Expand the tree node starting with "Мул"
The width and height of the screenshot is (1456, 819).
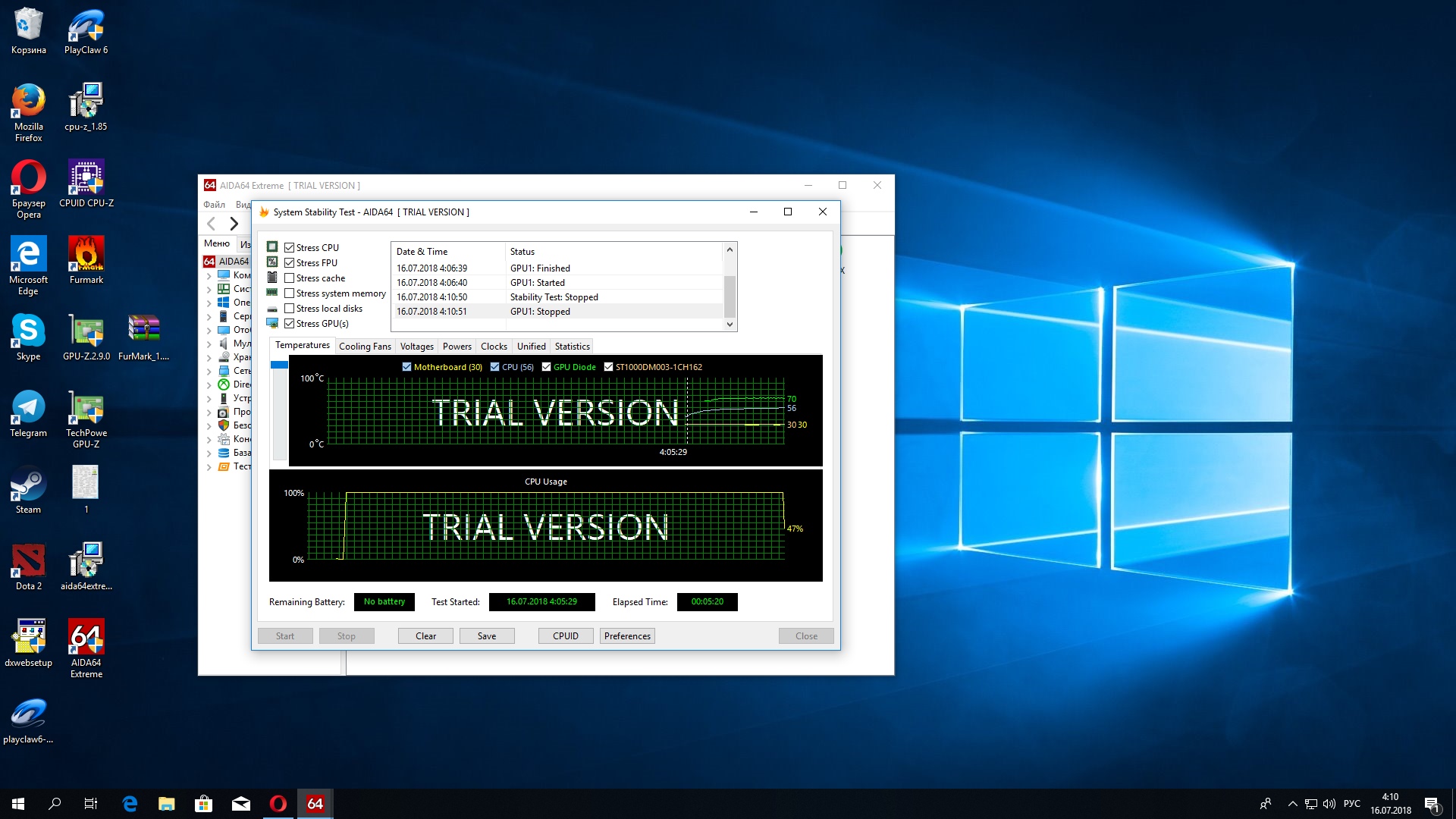(209, 344)
